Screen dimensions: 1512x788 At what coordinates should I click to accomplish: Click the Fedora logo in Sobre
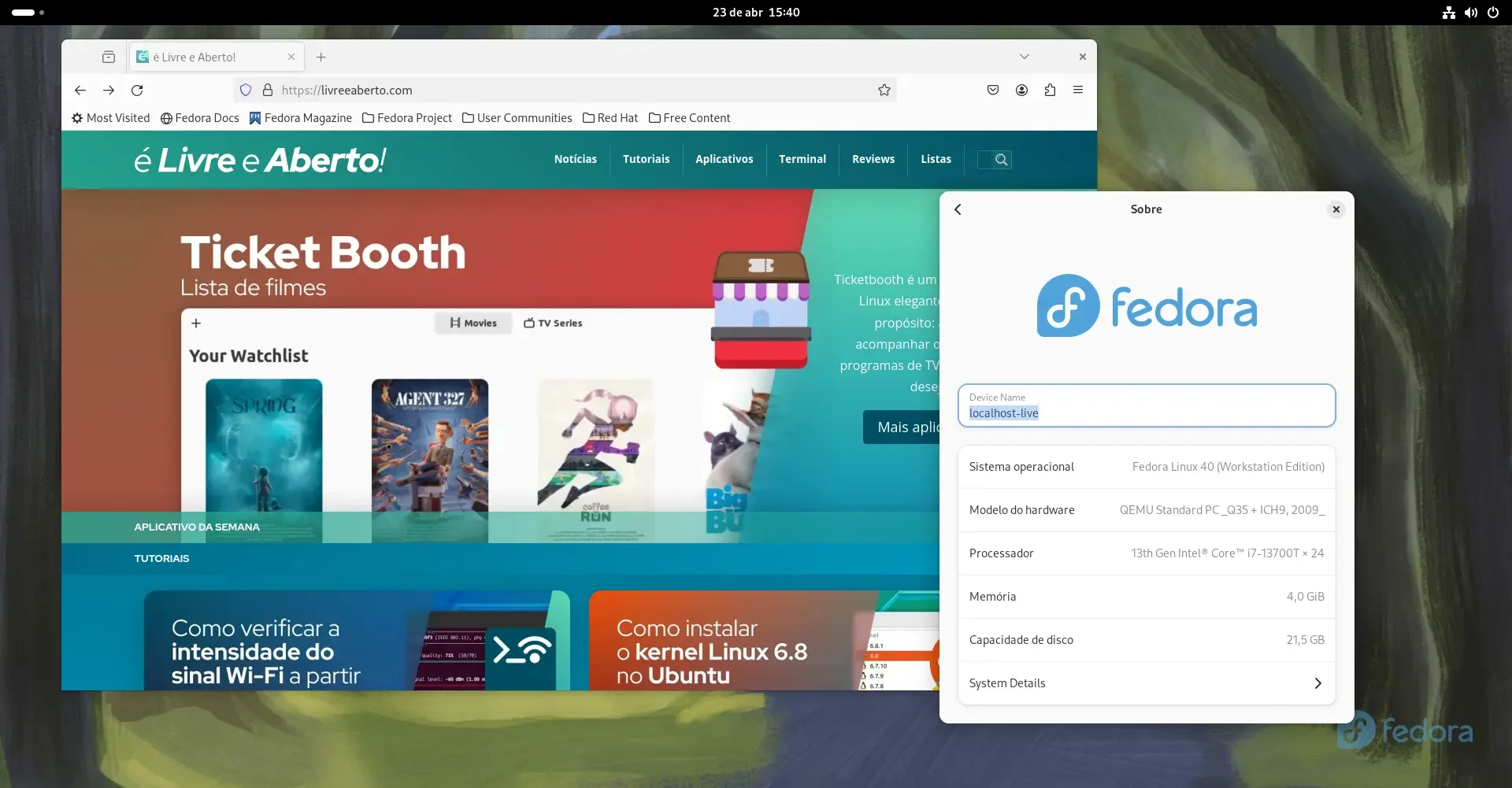[x=1147, y=305]
